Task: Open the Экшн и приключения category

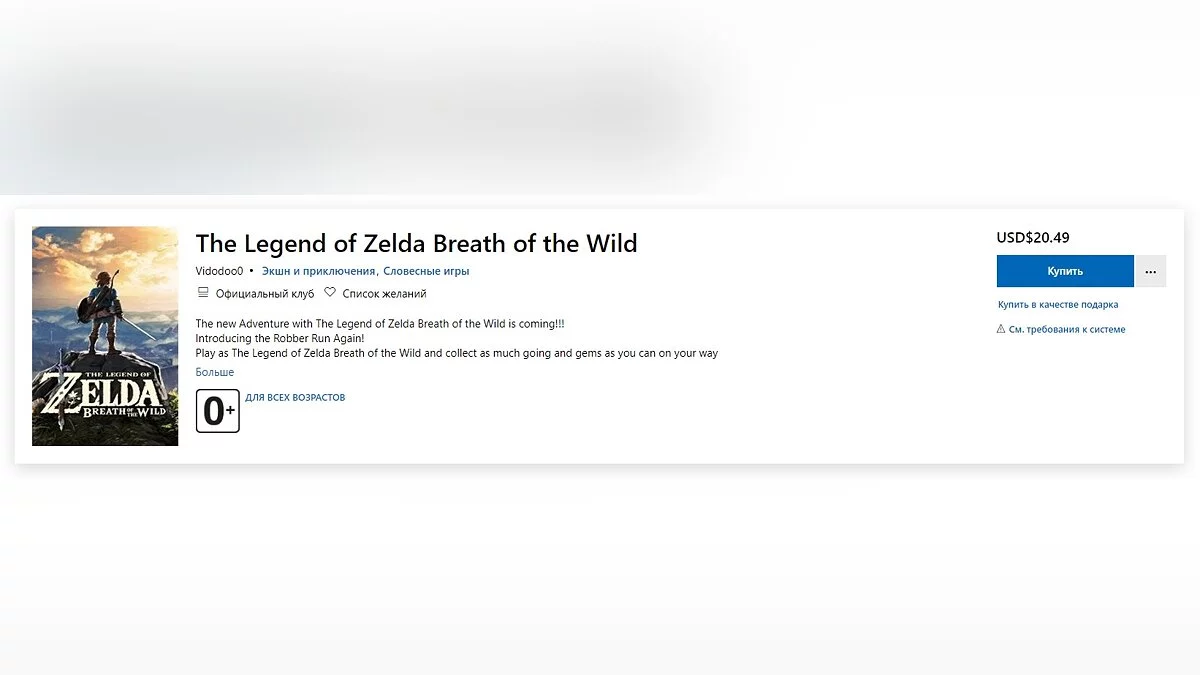Action: pos(318,271)
